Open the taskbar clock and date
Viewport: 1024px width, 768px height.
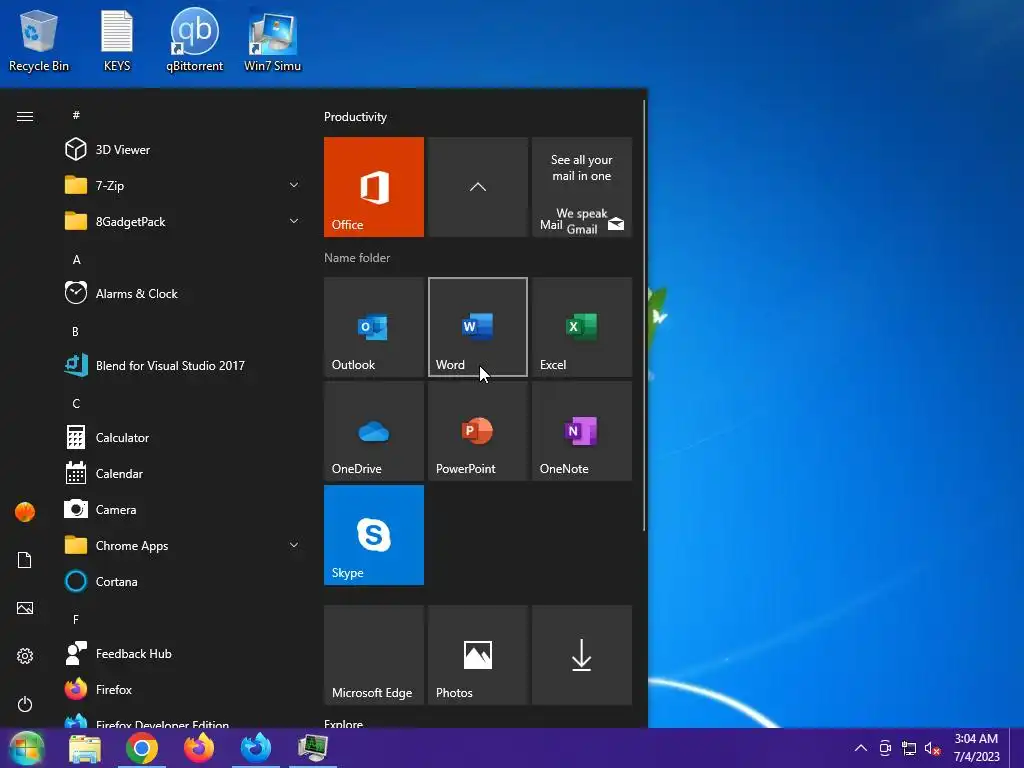click(976, 748)
